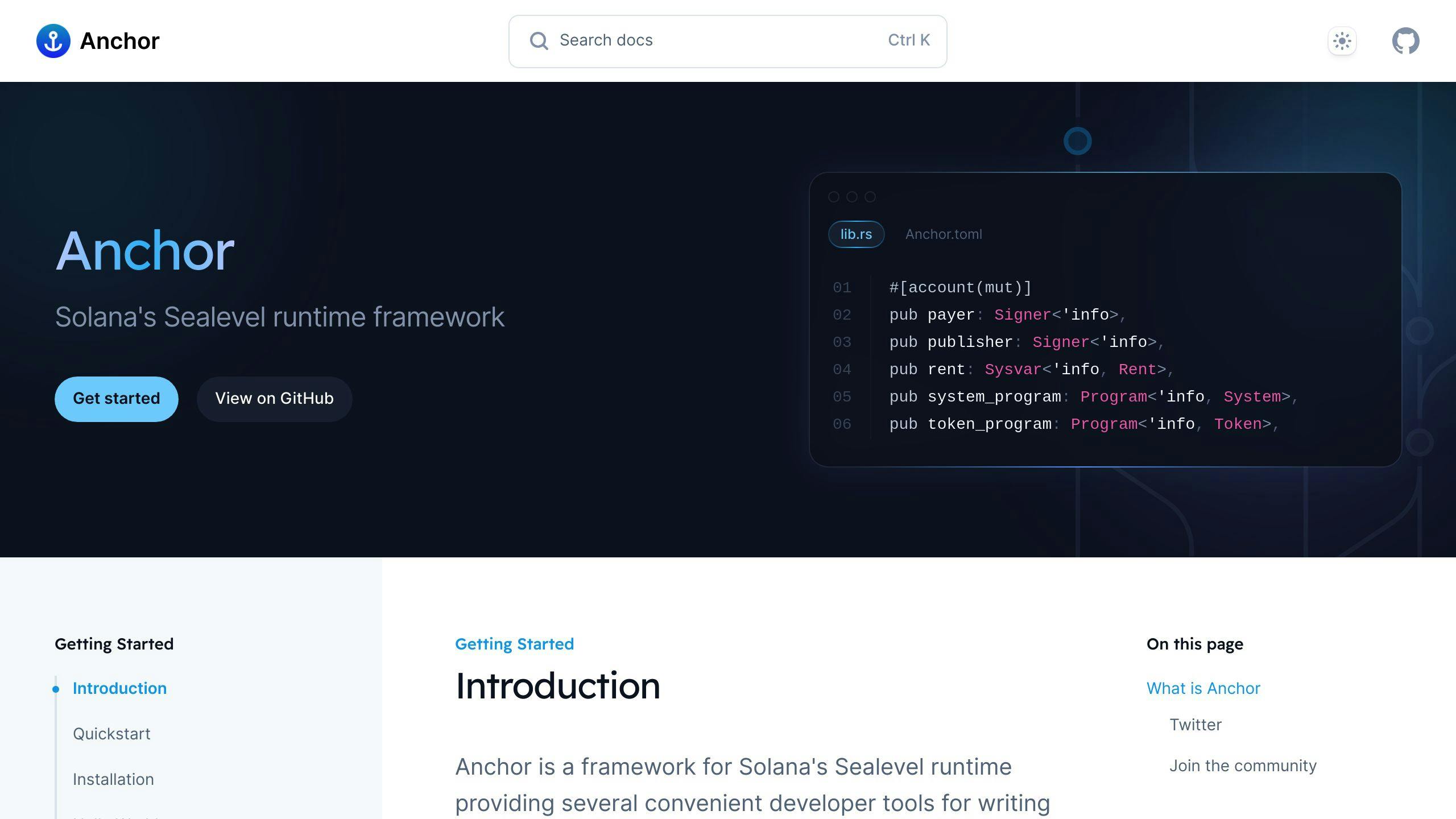
Task: Click the Anchor header brand name
Action: 119,41
